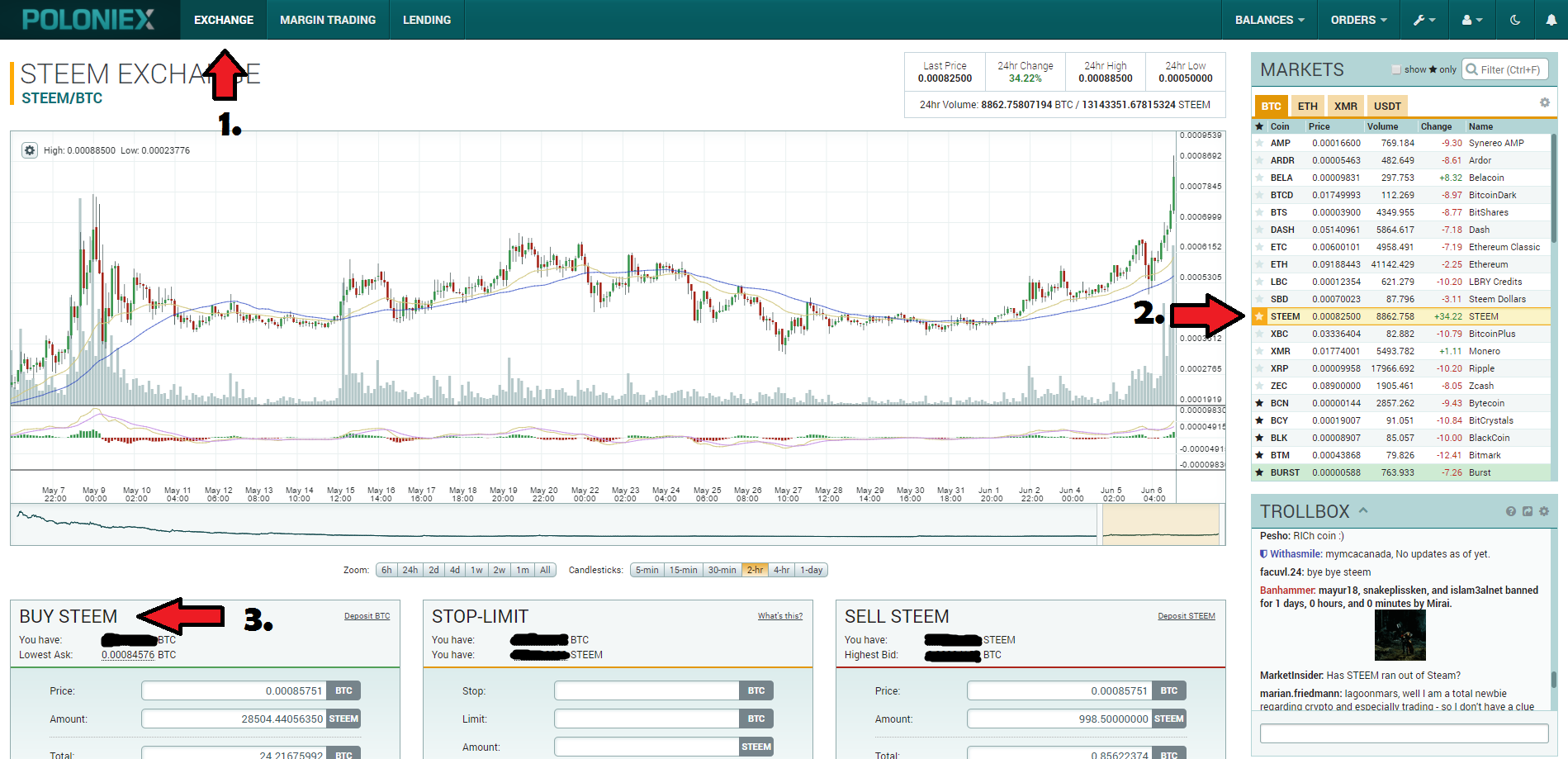This screenshot has width=1568, height=759.
Task: Expand the Orders dropdown
Action: coord(1358,20)
